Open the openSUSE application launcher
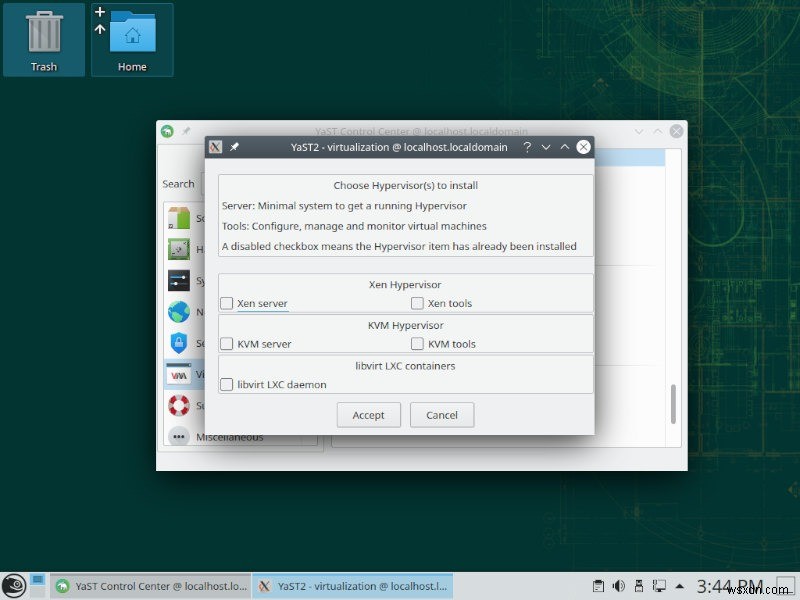Screen dimensions: 800x600 (14, 586)
